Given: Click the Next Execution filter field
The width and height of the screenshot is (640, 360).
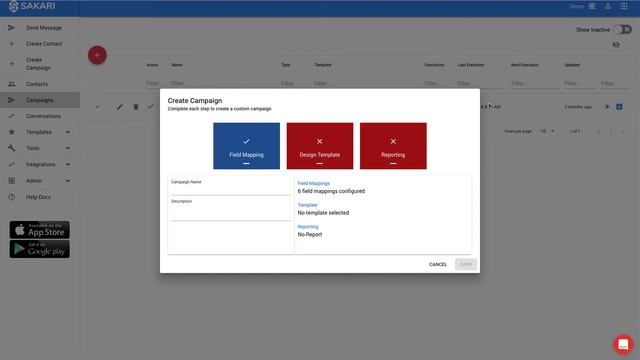Looking at the screenshot, I should [534, 83].
